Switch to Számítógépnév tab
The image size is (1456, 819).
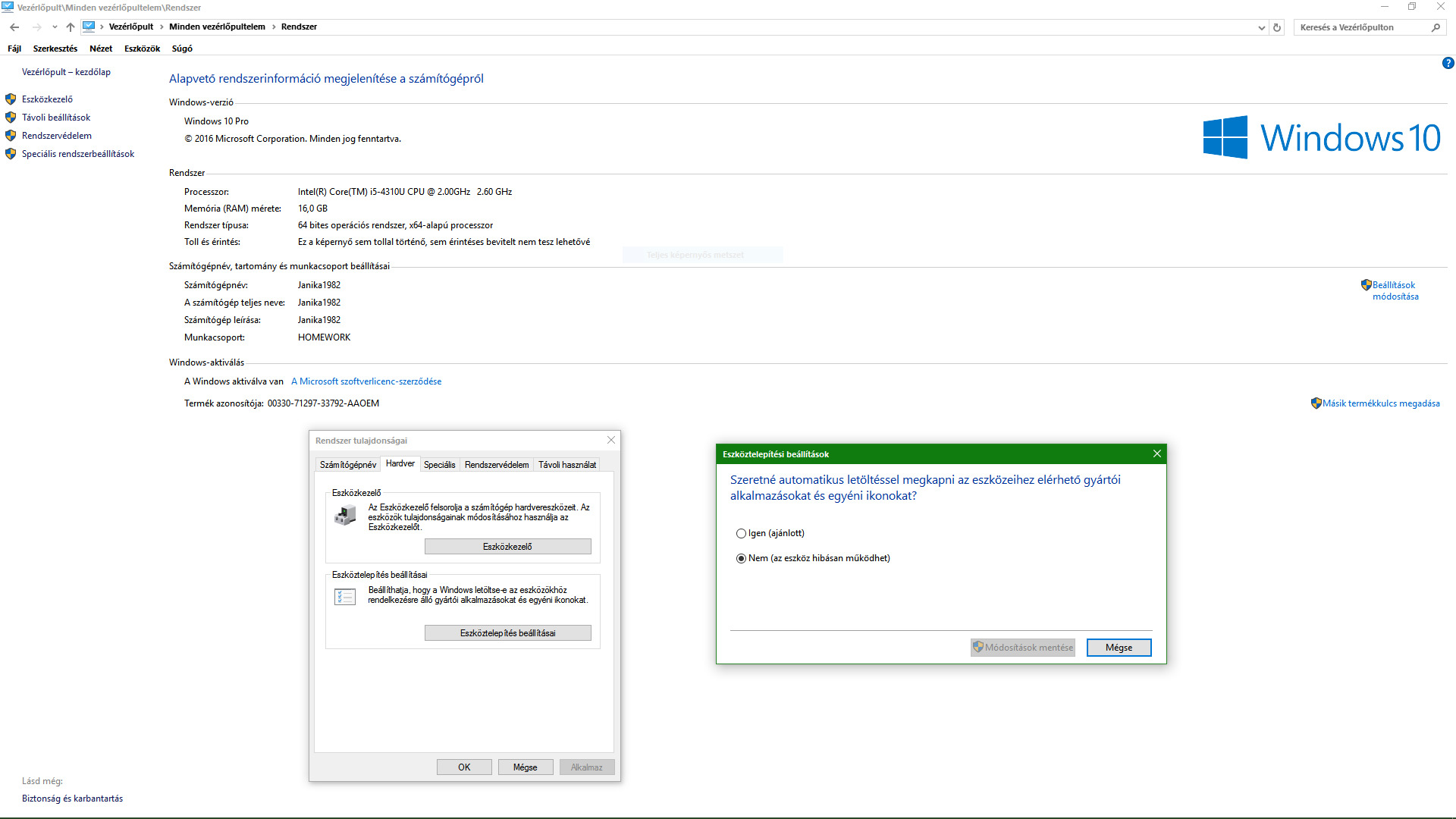(x=348, y=465)
